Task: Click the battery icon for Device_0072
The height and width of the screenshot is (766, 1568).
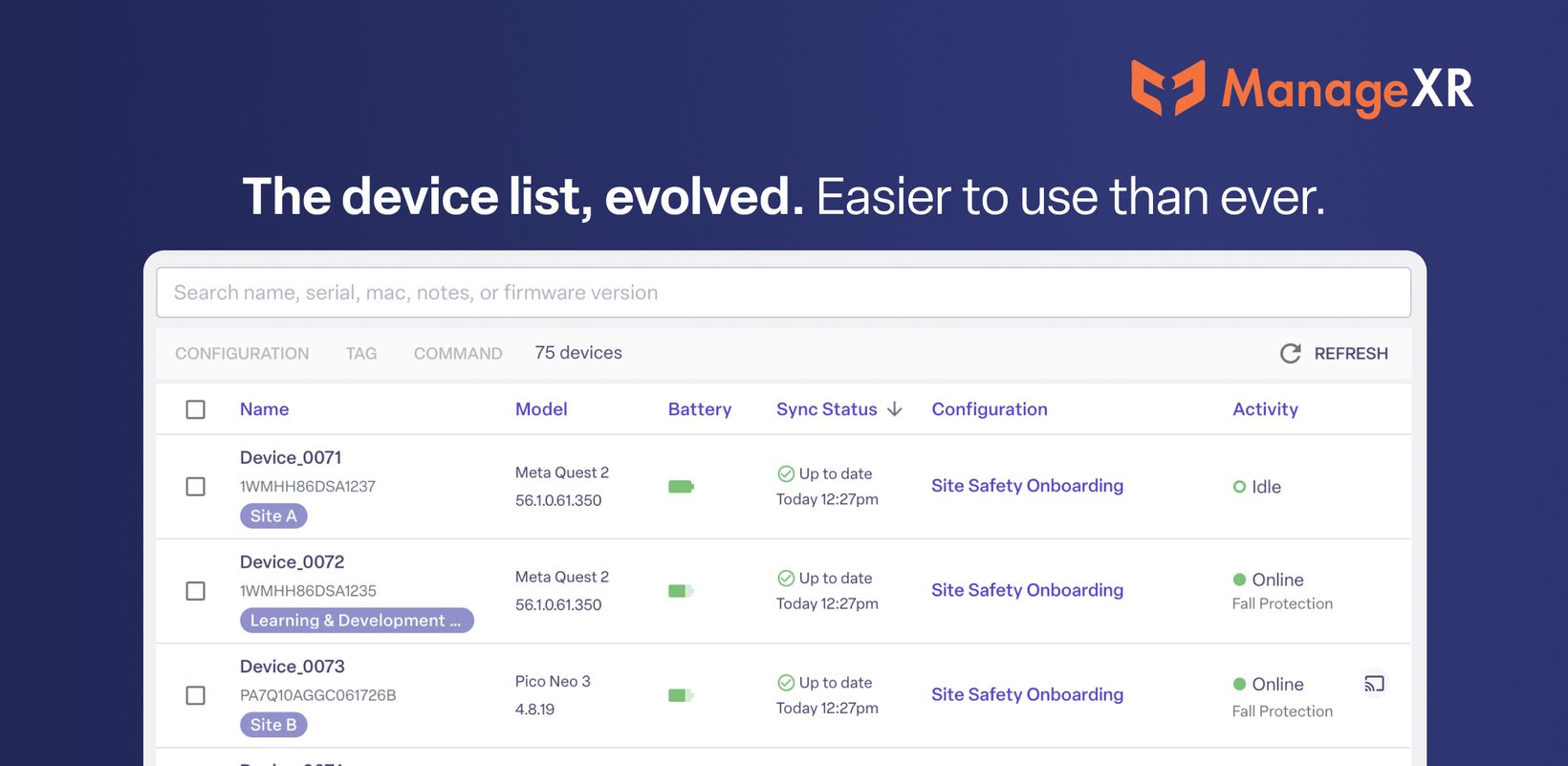Action: click(681, 591)
